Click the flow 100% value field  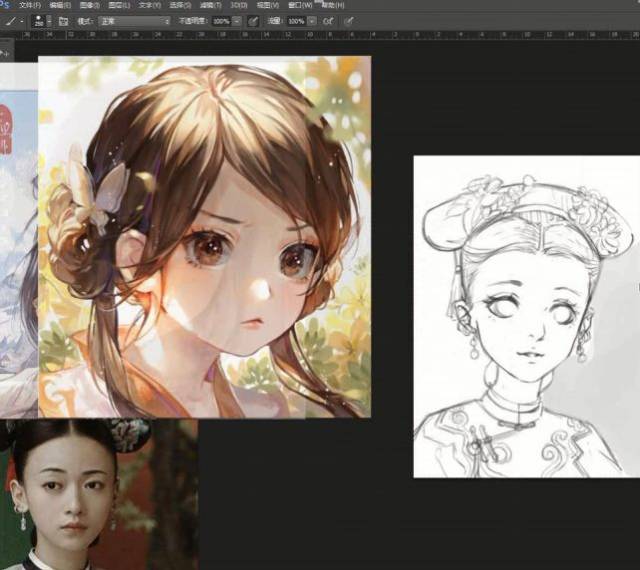click(296, 21)
